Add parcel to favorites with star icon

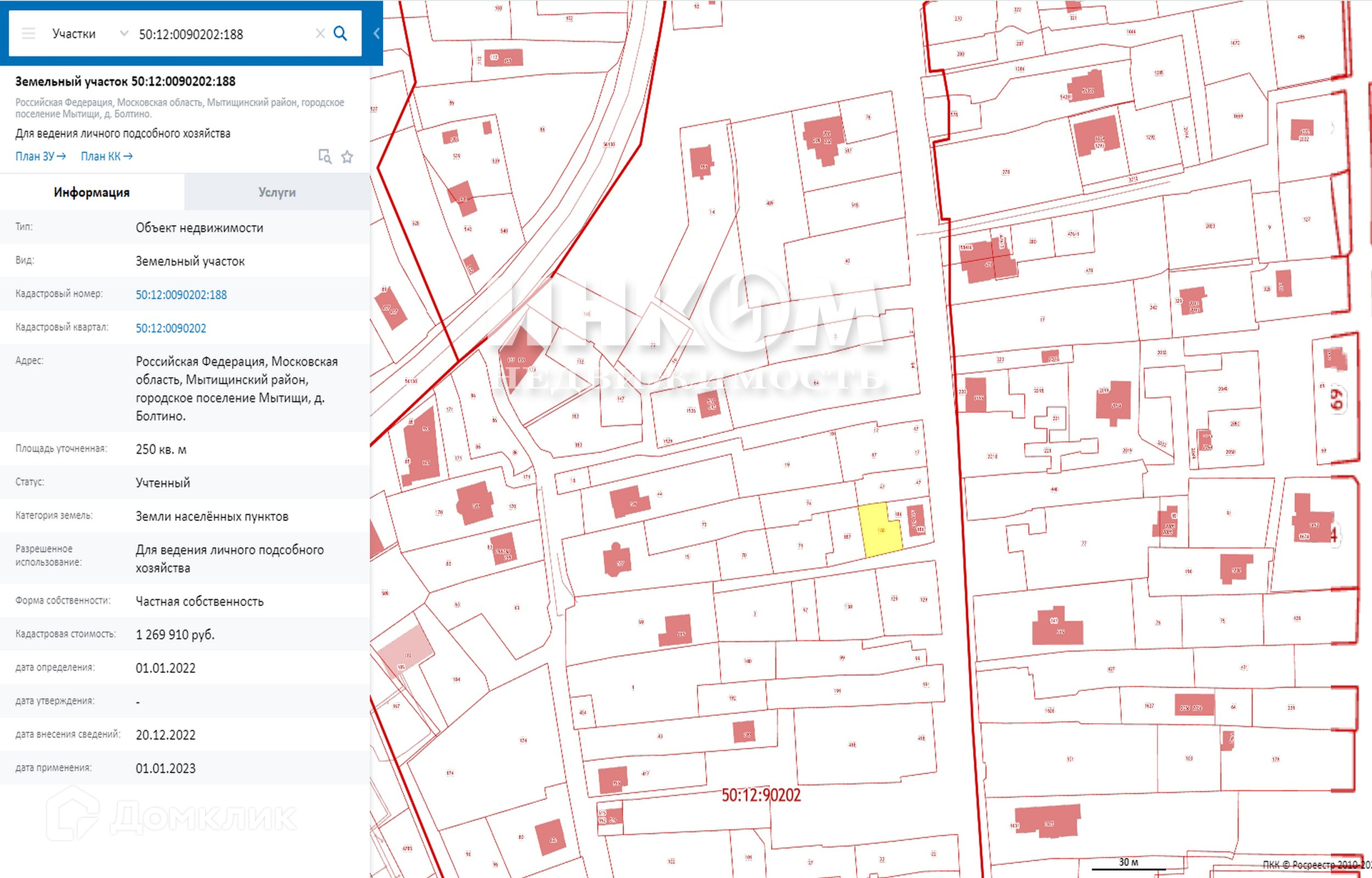[347, 157]
